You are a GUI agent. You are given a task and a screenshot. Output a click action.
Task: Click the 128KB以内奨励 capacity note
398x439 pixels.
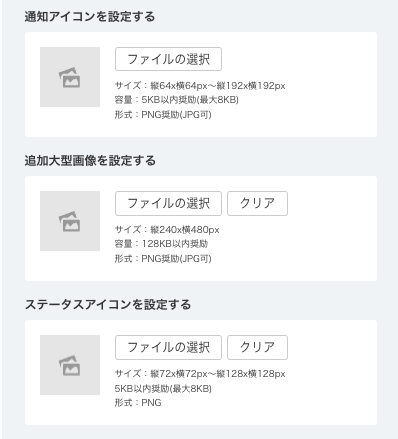(x=161, y=244)
